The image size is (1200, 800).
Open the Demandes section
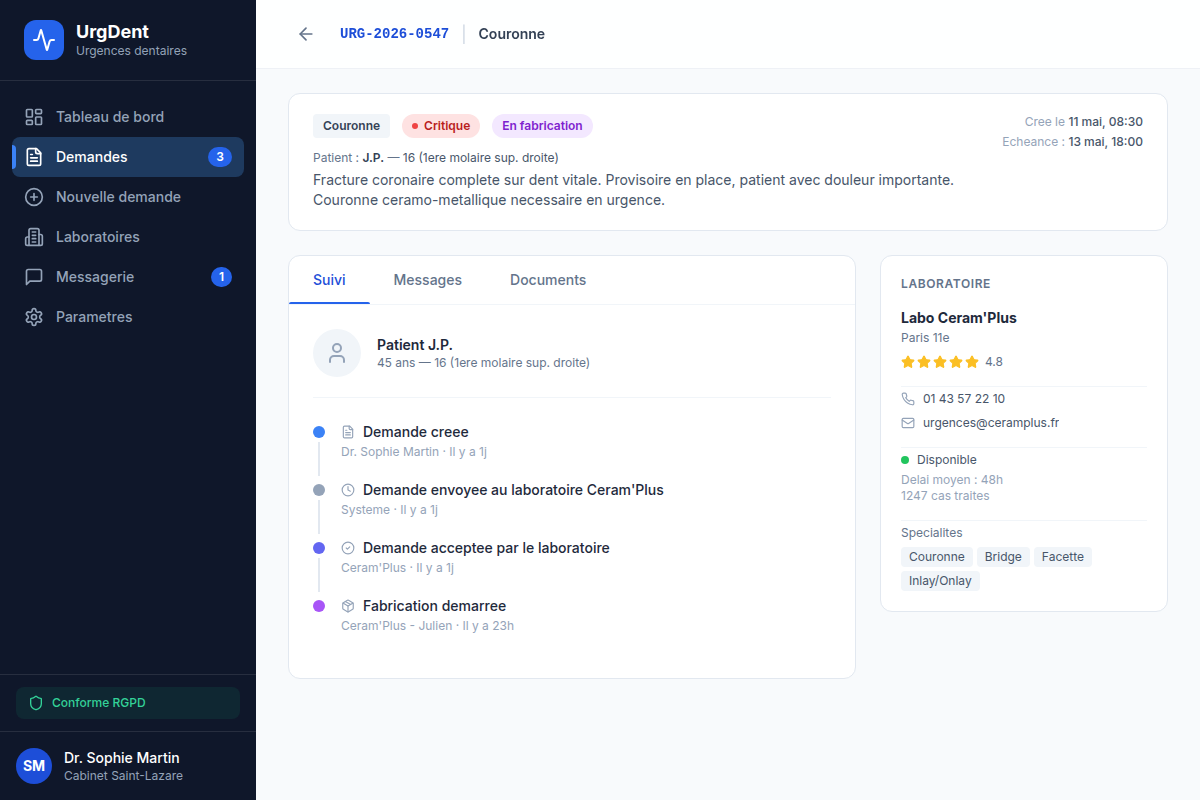pyautogui.click(x=128, y=157)
